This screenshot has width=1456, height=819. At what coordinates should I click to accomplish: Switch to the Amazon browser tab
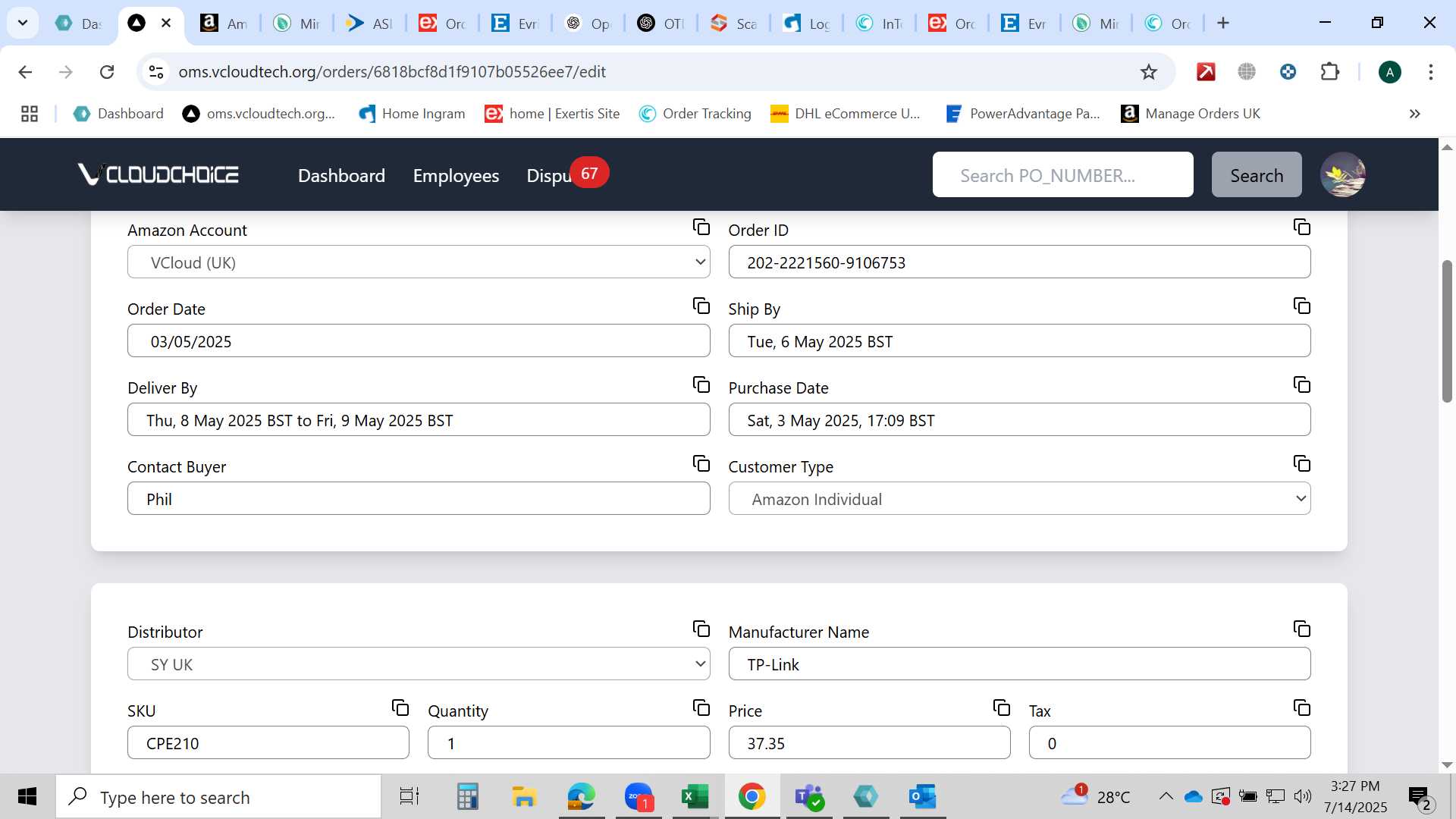coord(224,24)
